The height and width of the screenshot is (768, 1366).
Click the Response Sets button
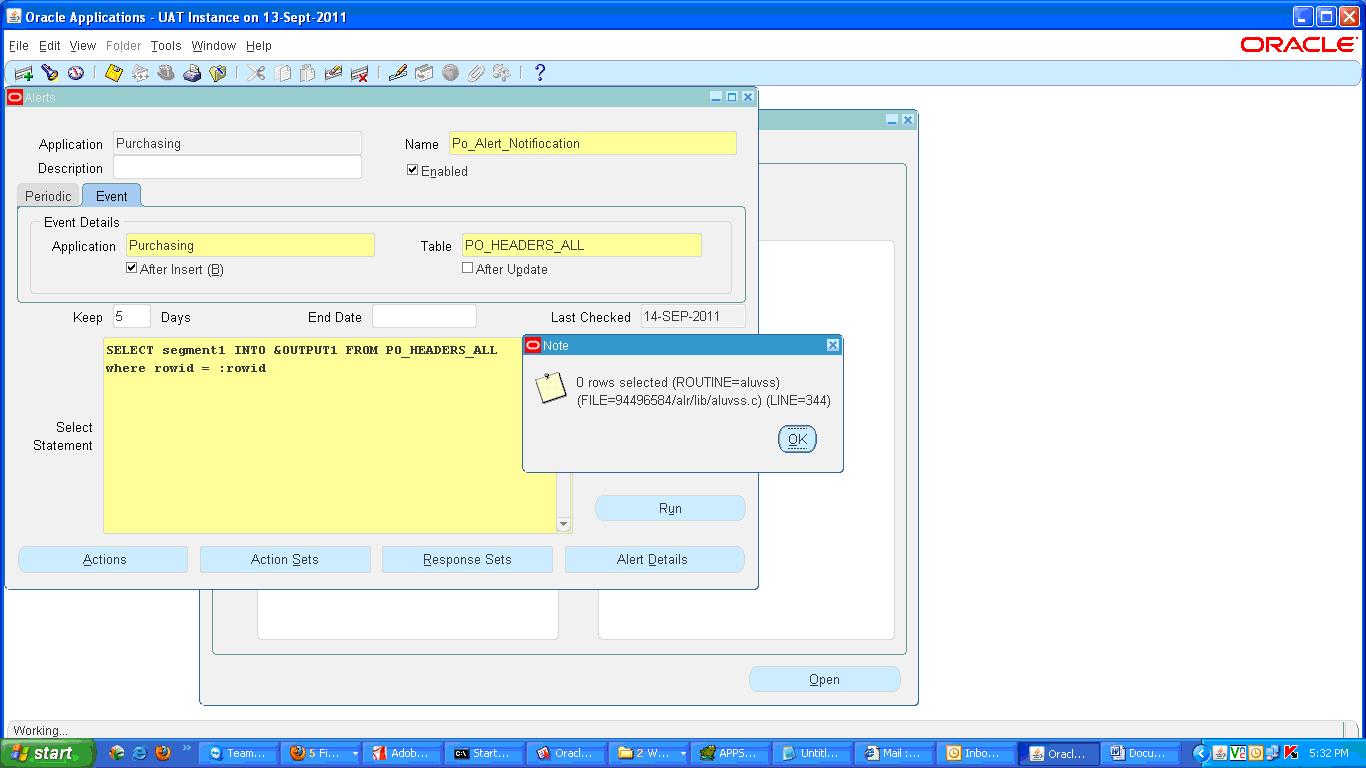point(467,559)
